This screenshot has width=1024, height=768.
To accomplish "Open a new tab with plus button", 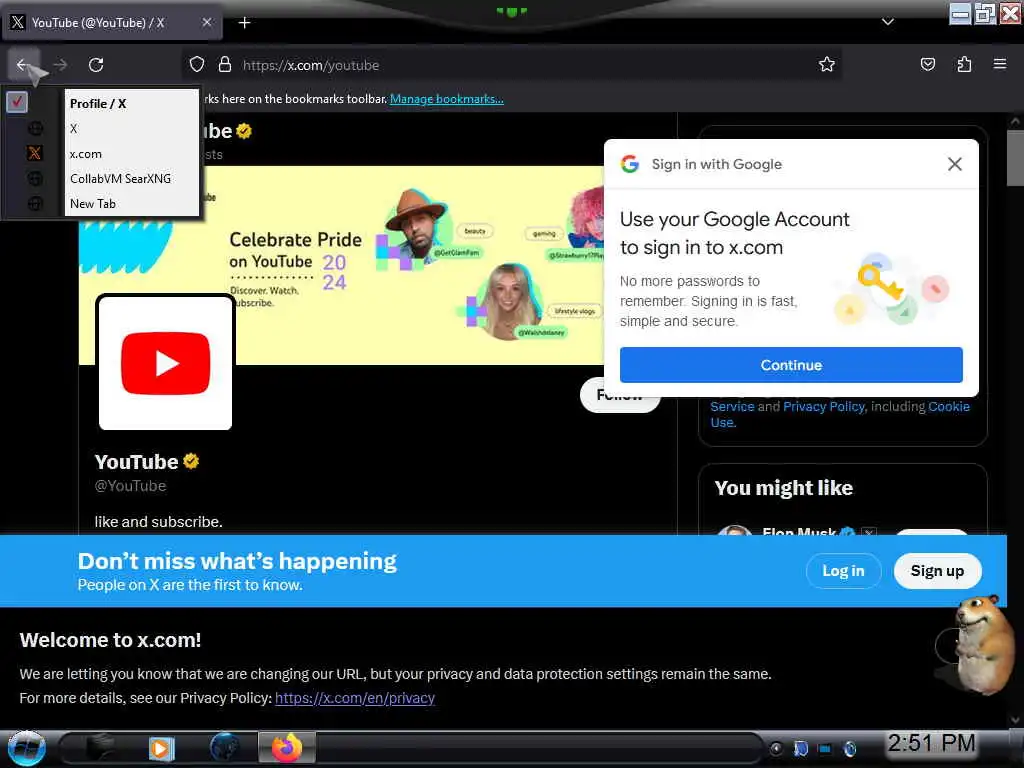I will pos(244,23).
